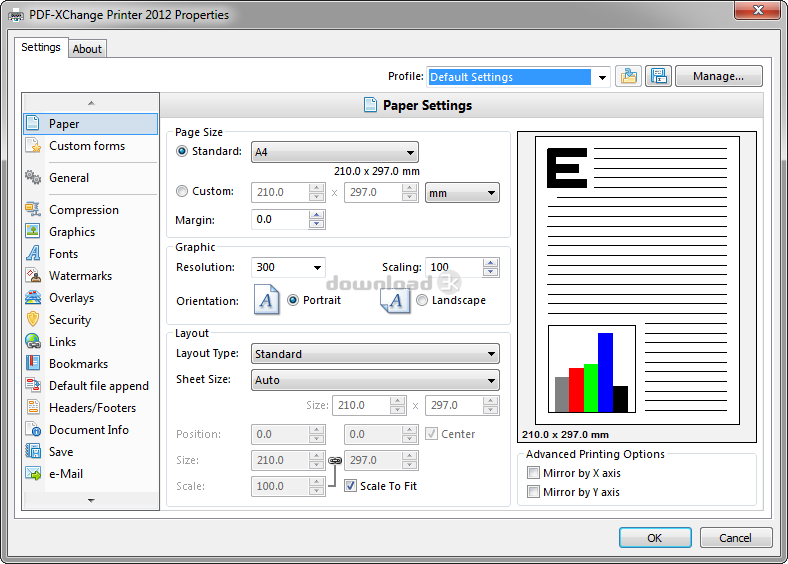Click the Bookmarks book icon
Screen dimensions: 788x564
pos(33,363)
